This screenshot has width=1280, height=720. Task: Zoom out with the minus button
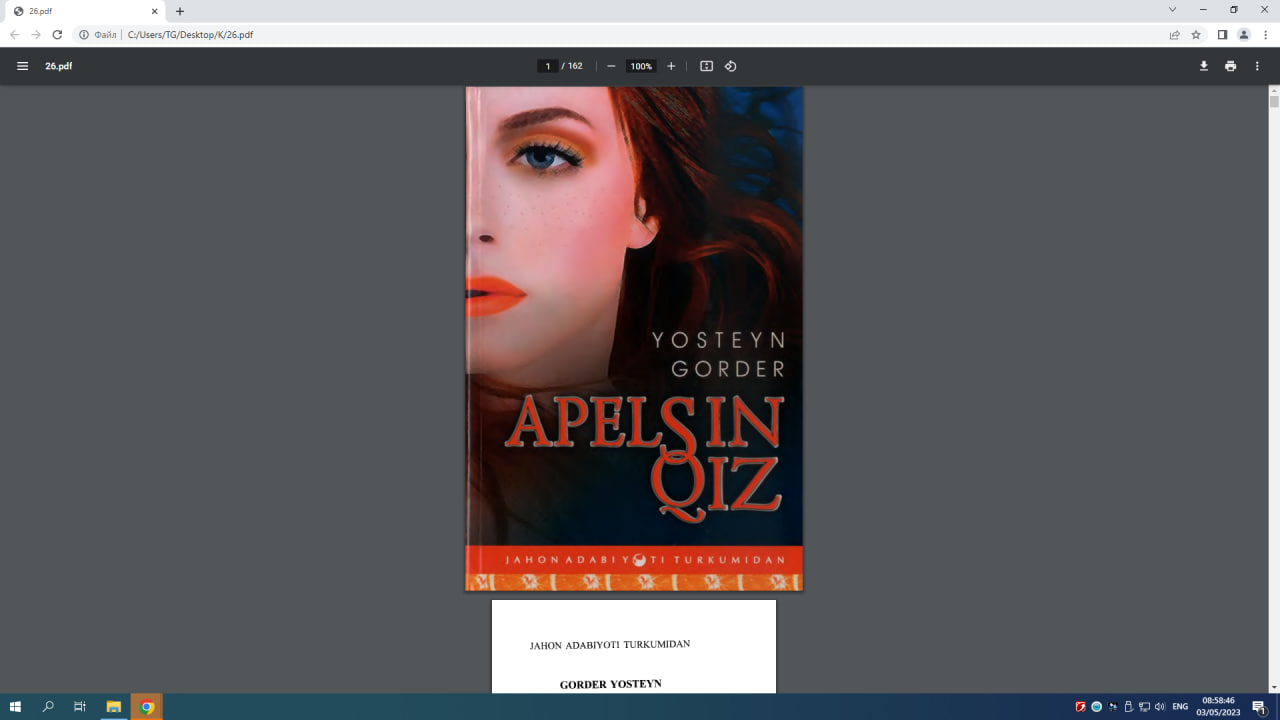click(611, 66)
